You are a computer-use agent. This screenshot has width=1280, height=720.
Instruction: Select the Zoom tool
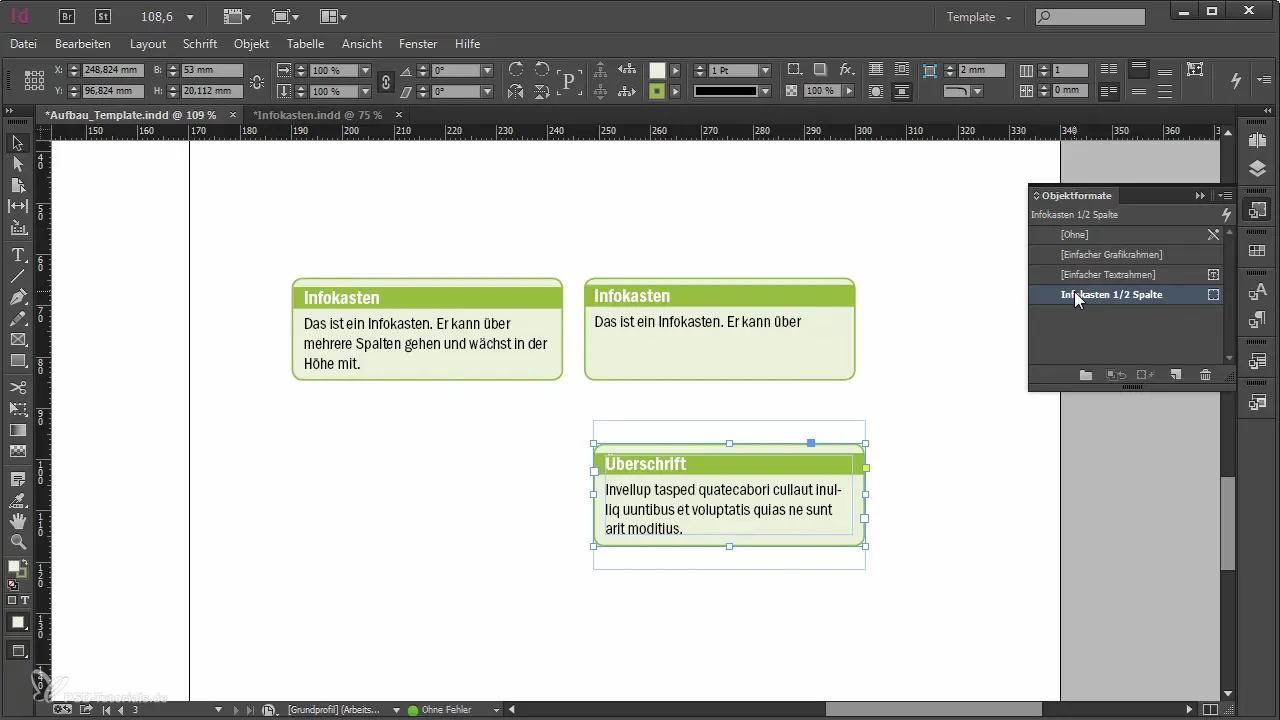point(18,542)
